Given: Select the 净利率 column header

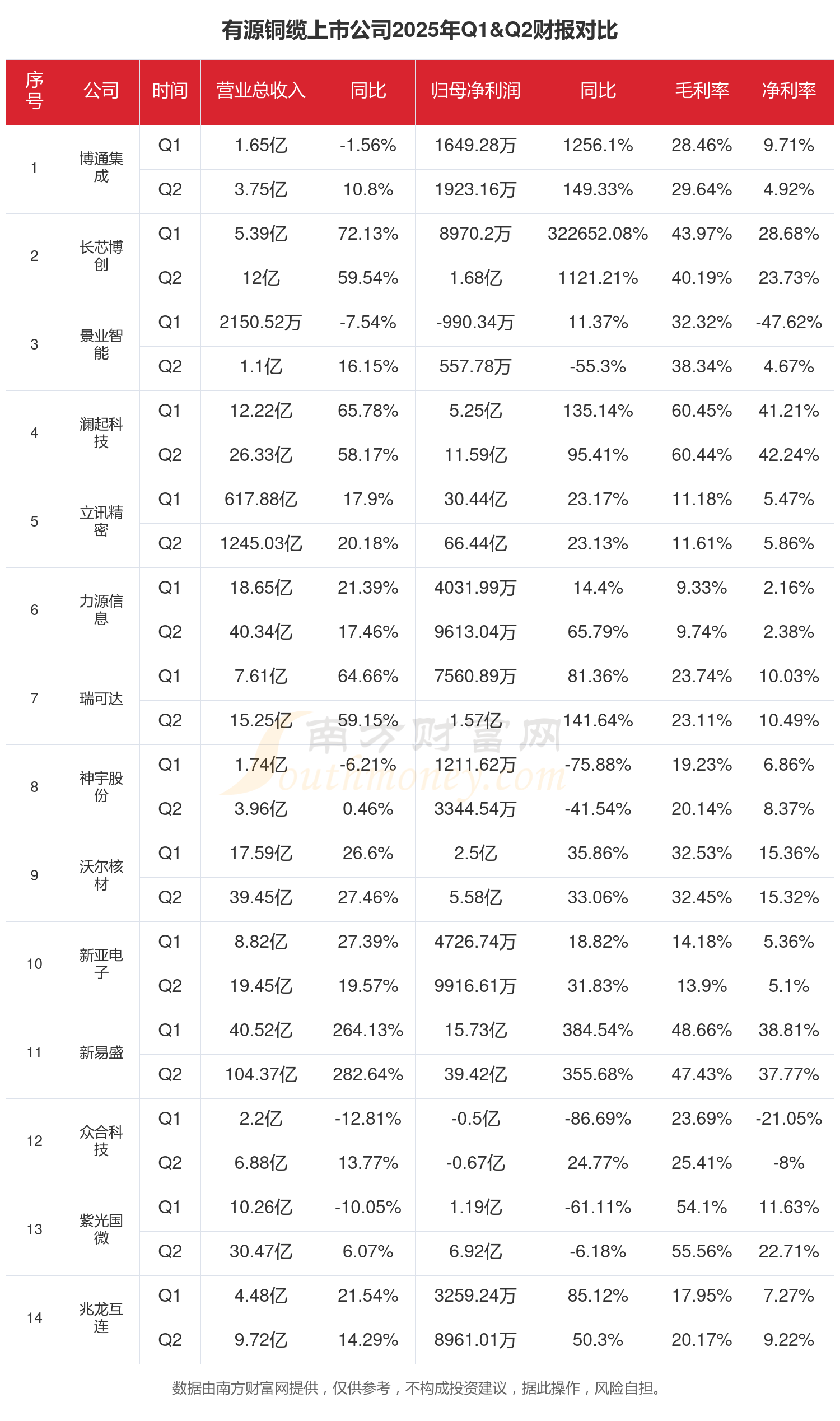Looking at the screenshot, I should click(788, 91).
